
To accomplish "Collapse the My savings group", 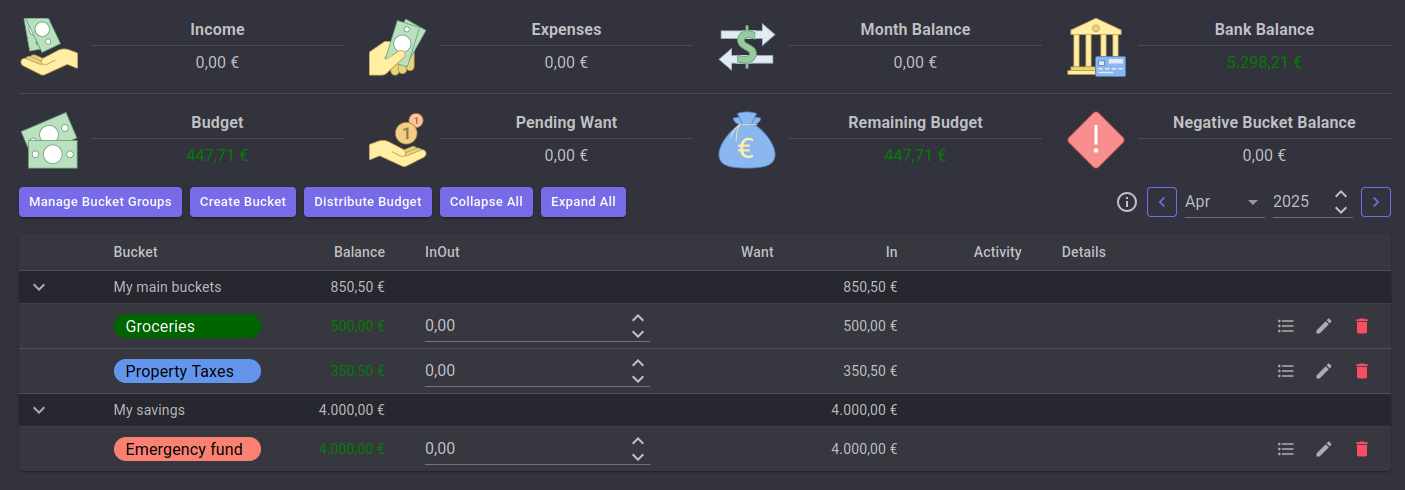I will 39,410.
